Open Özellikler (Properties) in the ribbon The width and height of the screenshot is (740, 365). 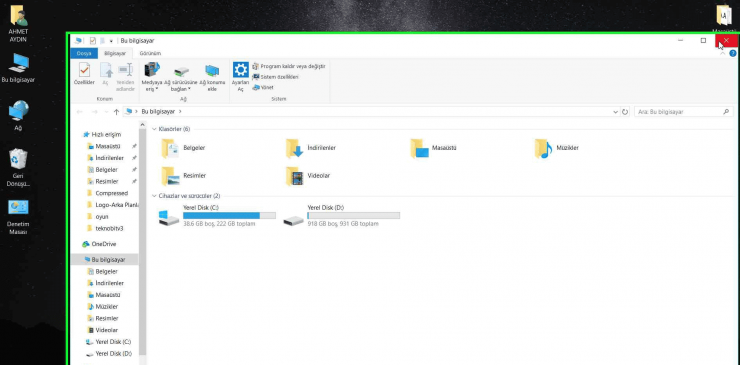[84, 74]
